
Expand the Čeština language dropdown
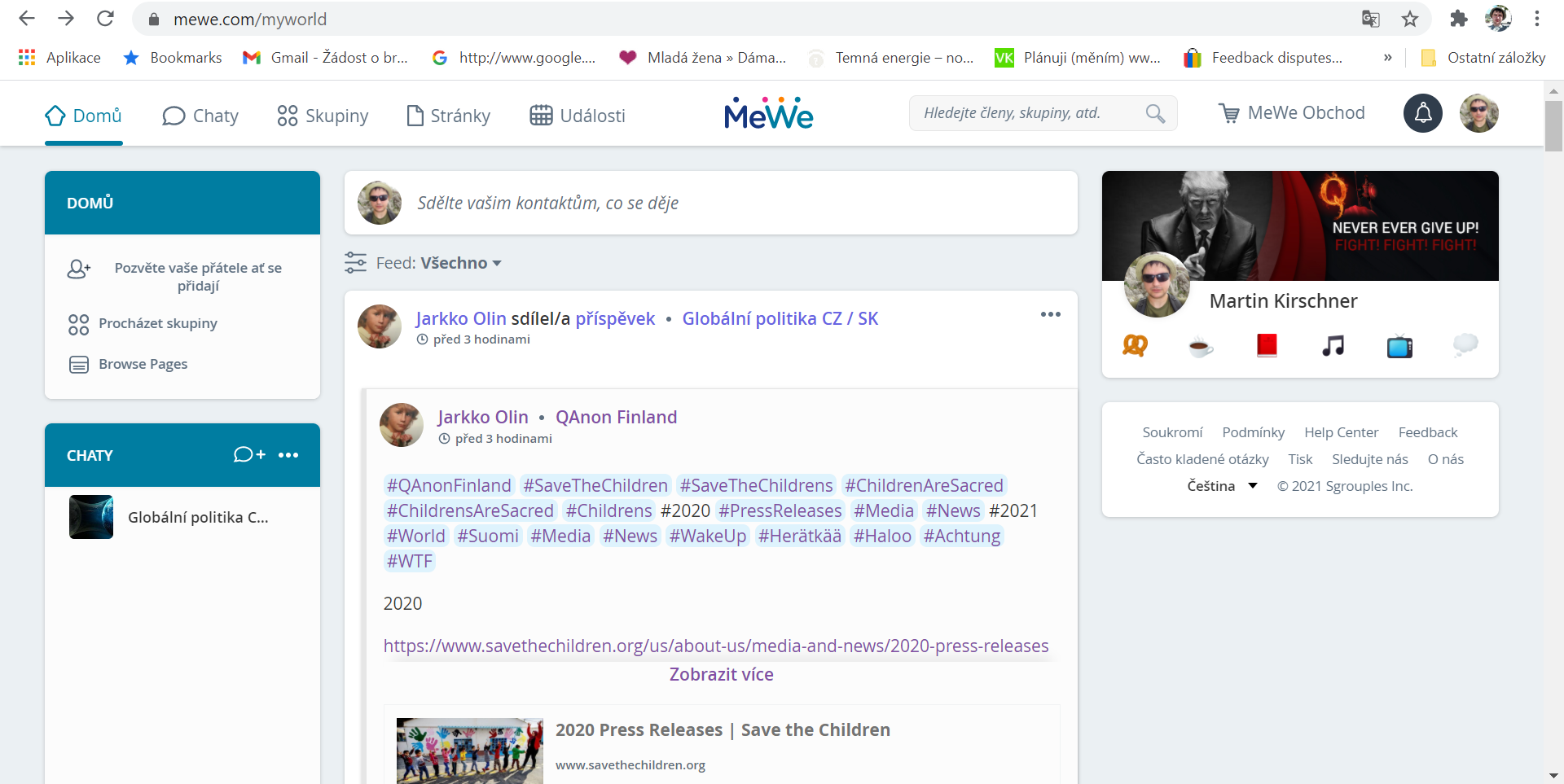(1222, 486)
